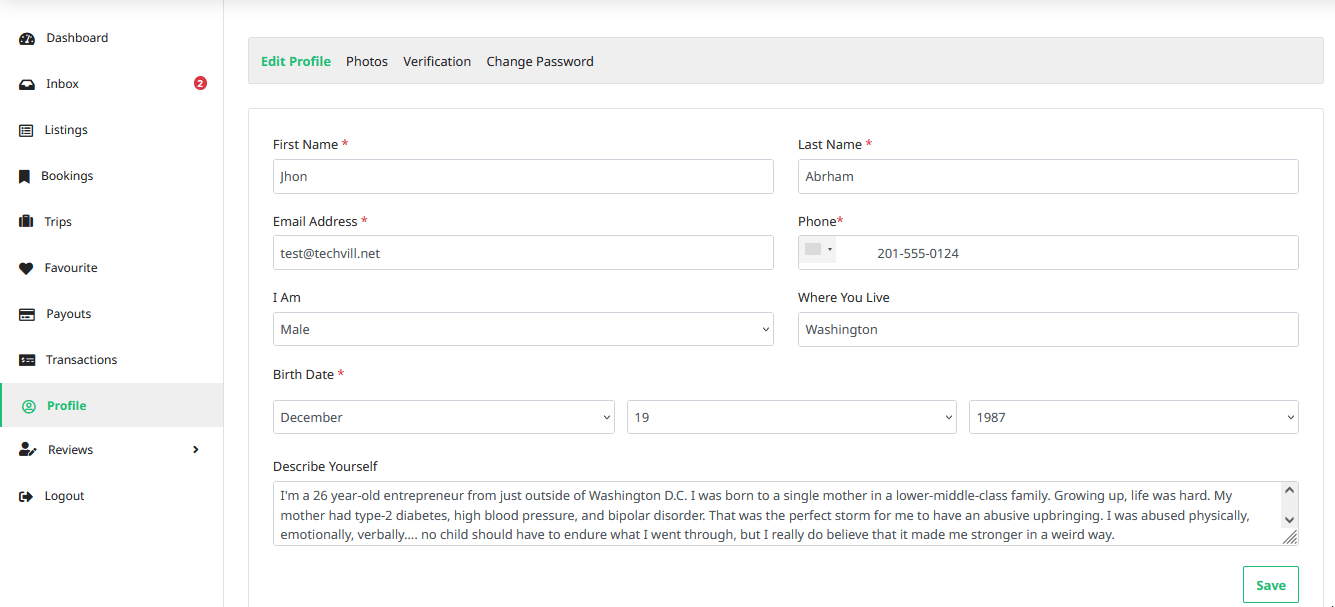Expand the Reviews submenu chevron
The image size is (1335, 607).
click(196, 450)
